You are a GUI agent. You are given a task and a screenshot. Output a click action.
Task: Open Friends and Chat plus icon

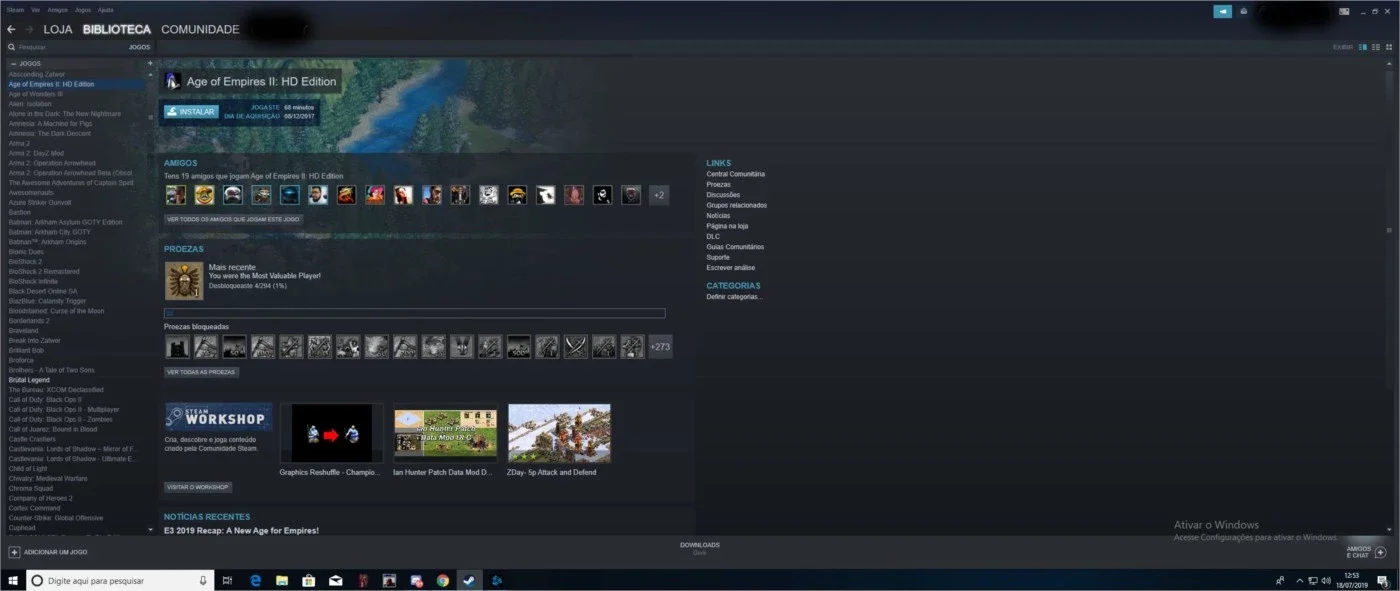1380,552
